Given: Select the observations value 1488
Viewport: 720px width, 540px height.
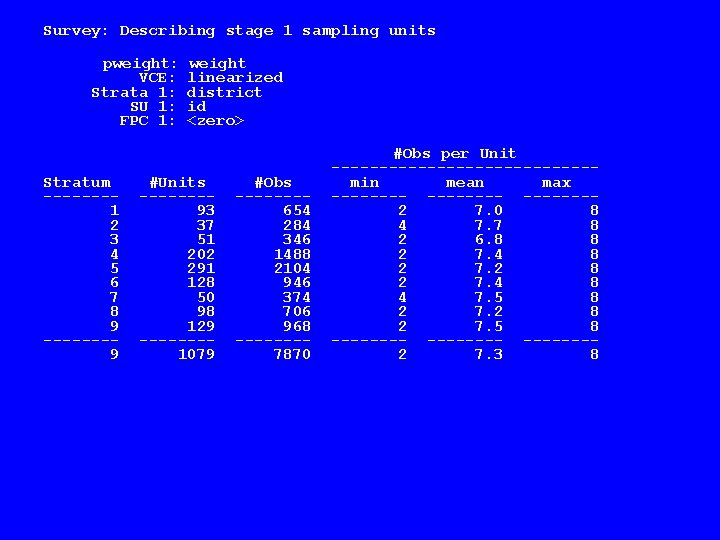Looking at the screenshot, I should [x=292, y=254].
